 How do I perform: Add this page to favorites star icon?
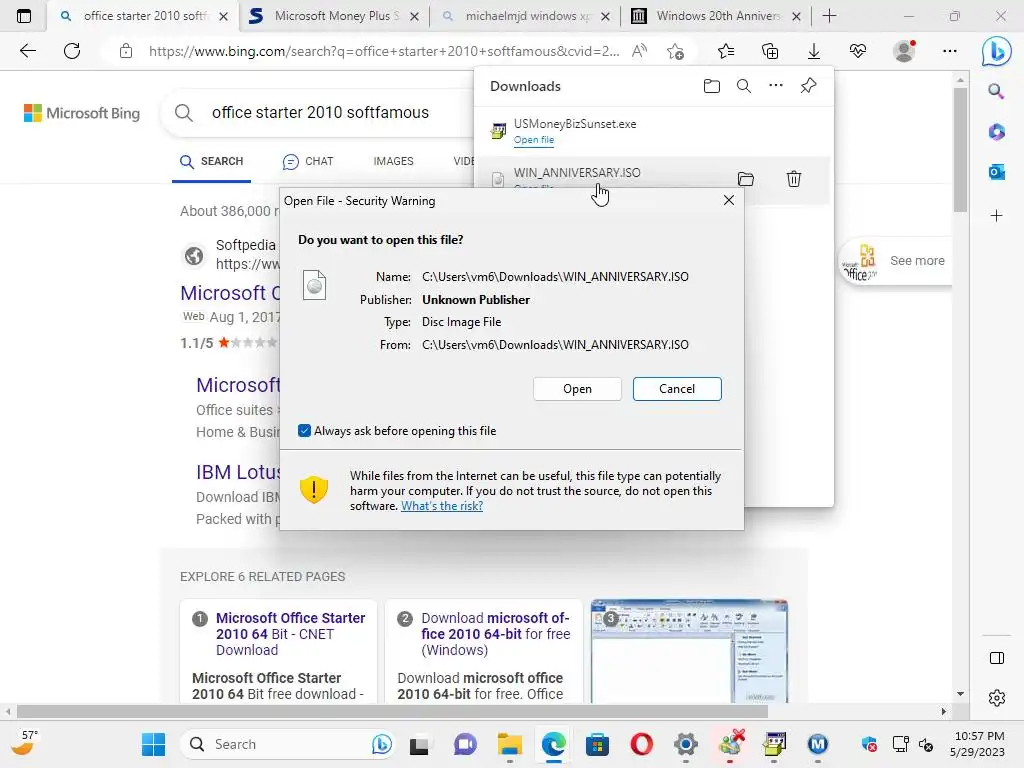tap(676, 51)
